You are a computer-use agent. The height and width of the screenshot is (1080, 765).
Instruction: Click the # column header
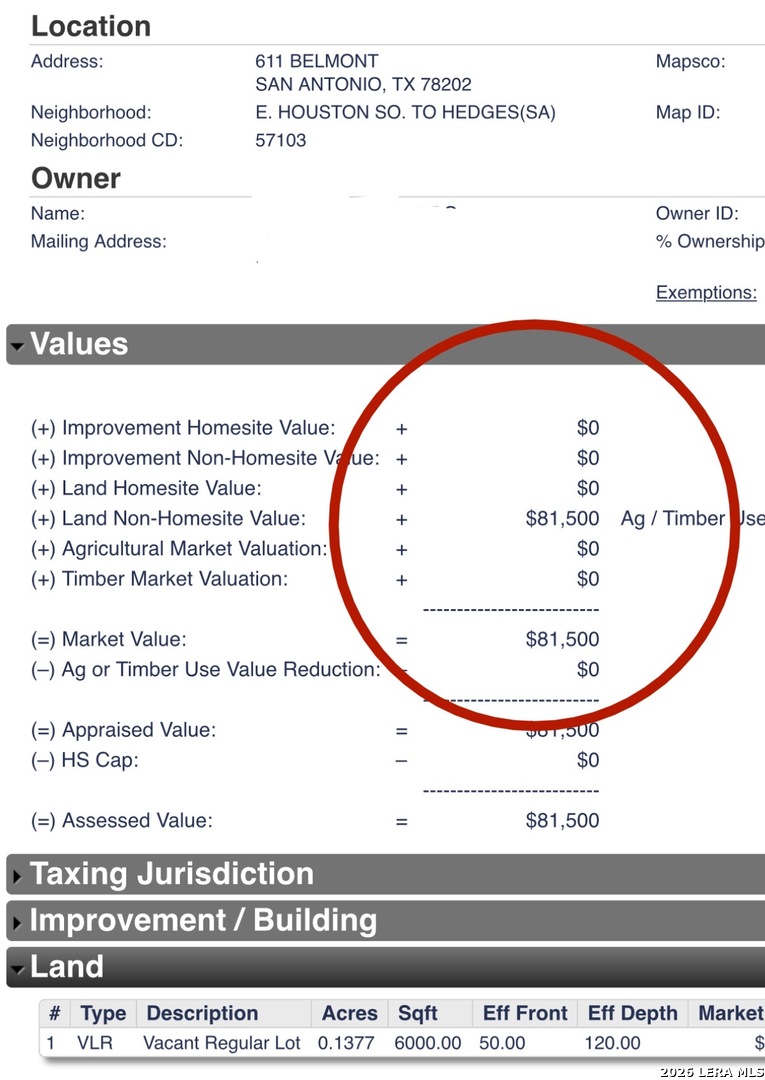click(55, 1013)
